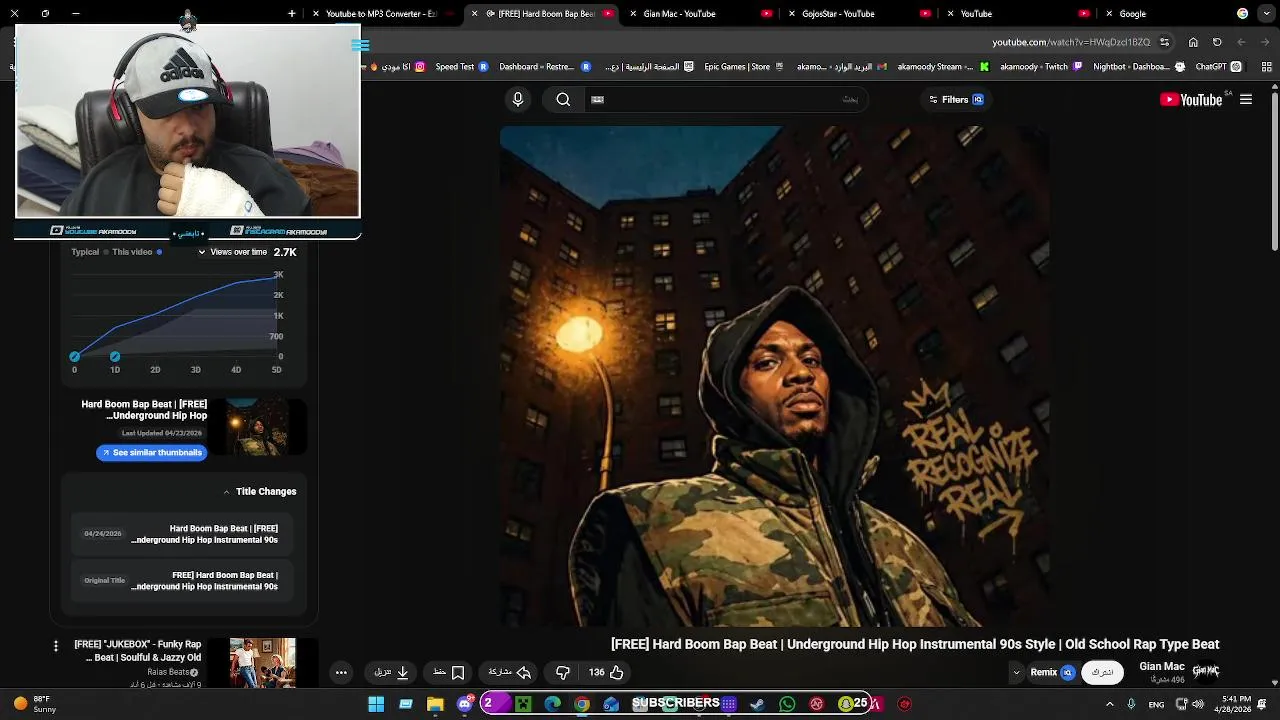1280x720 pixels.
Task: Click the page vertical scrollbar
Action: (1275, 384)
